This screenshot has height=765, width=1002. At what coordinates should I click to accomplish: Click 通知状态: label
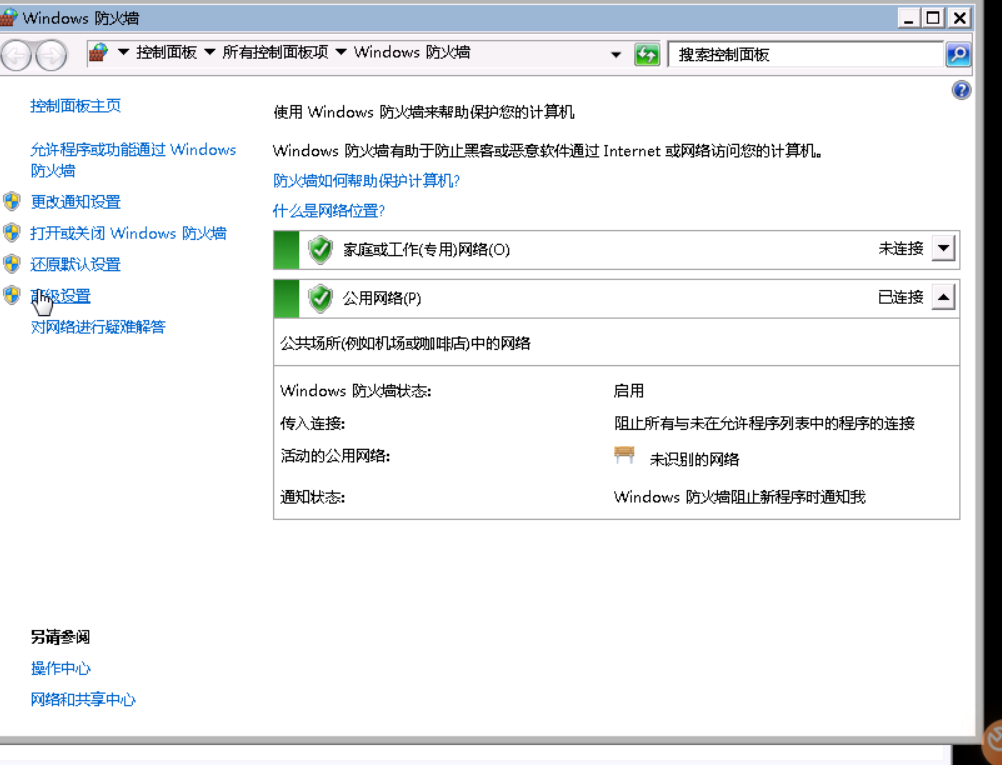click(x=312, y=497)
